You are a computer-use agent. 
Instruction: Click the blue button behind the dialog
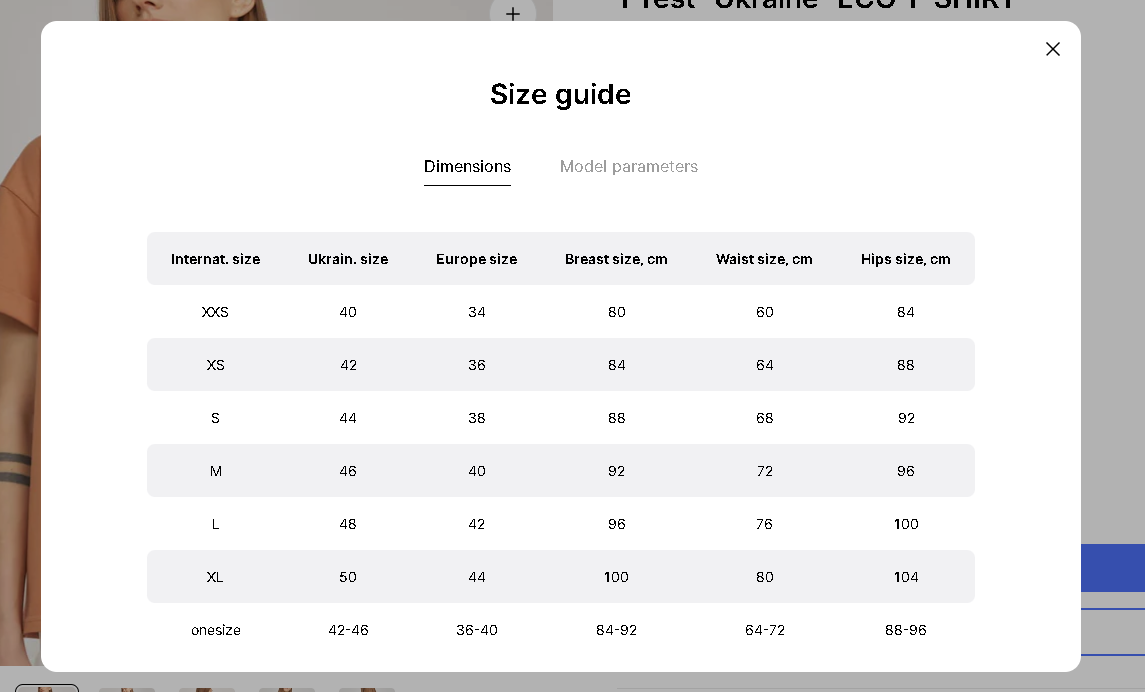point(1113,568)
